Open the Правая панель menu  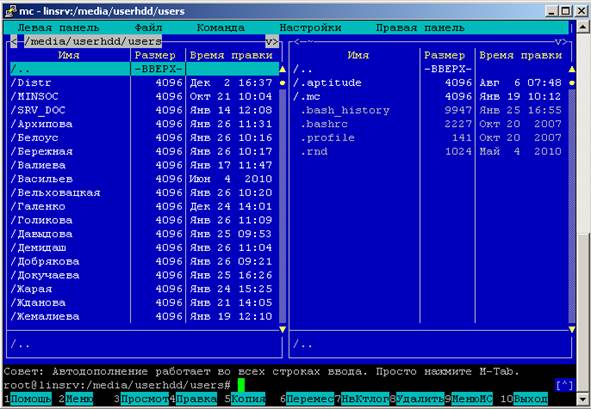pos(420,28)
